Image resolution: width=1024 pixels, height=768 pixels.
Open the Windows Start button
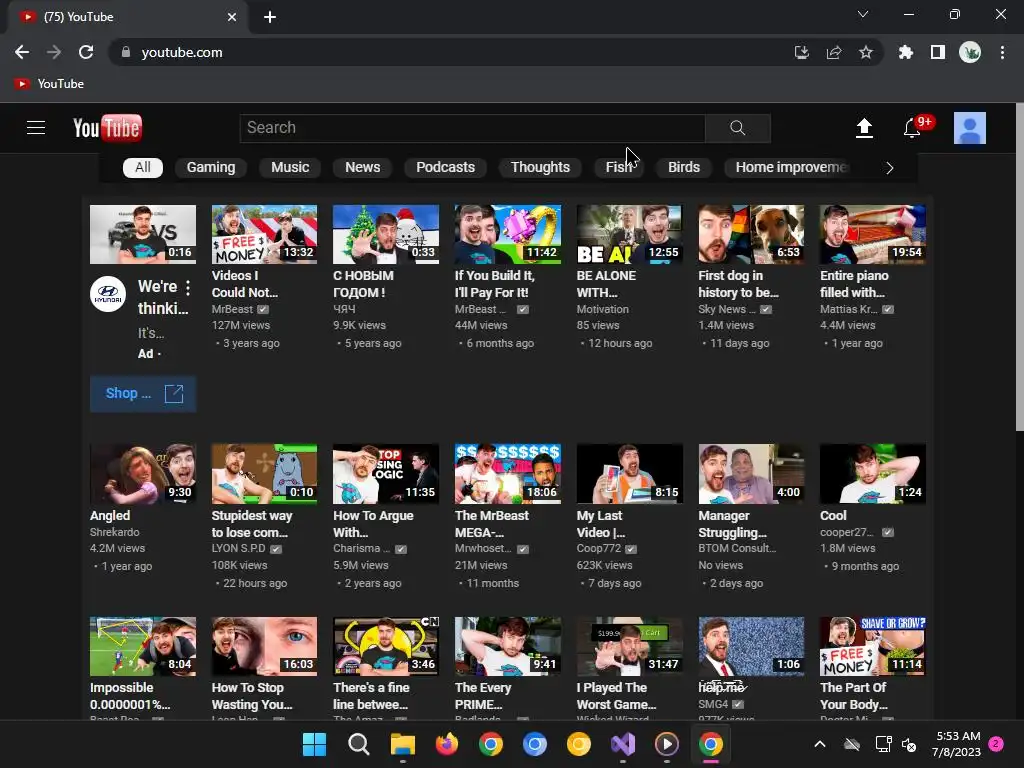[x=314, y=744]
